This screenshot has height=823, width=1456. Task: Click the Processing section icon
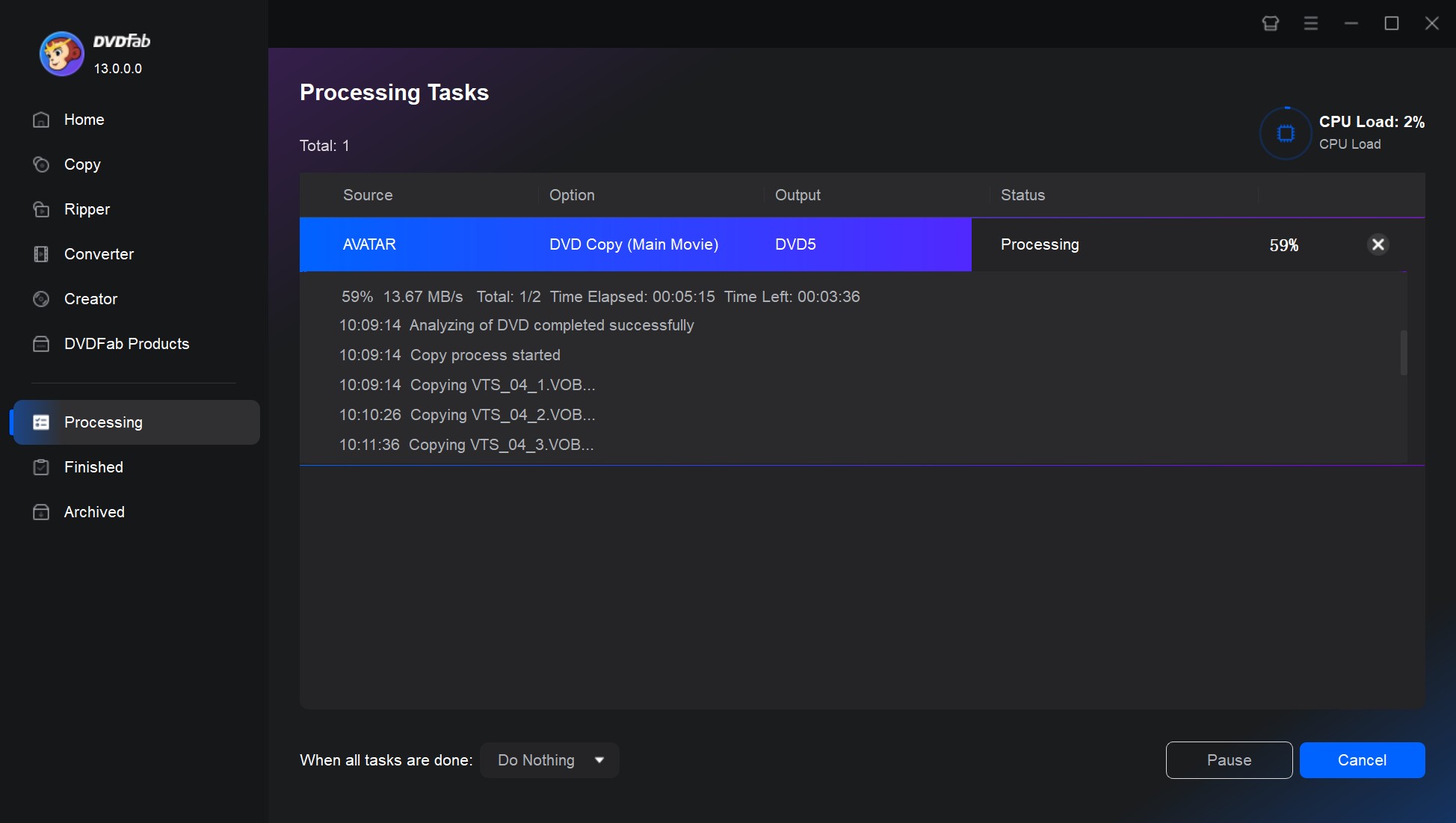[x=41, y=422]
